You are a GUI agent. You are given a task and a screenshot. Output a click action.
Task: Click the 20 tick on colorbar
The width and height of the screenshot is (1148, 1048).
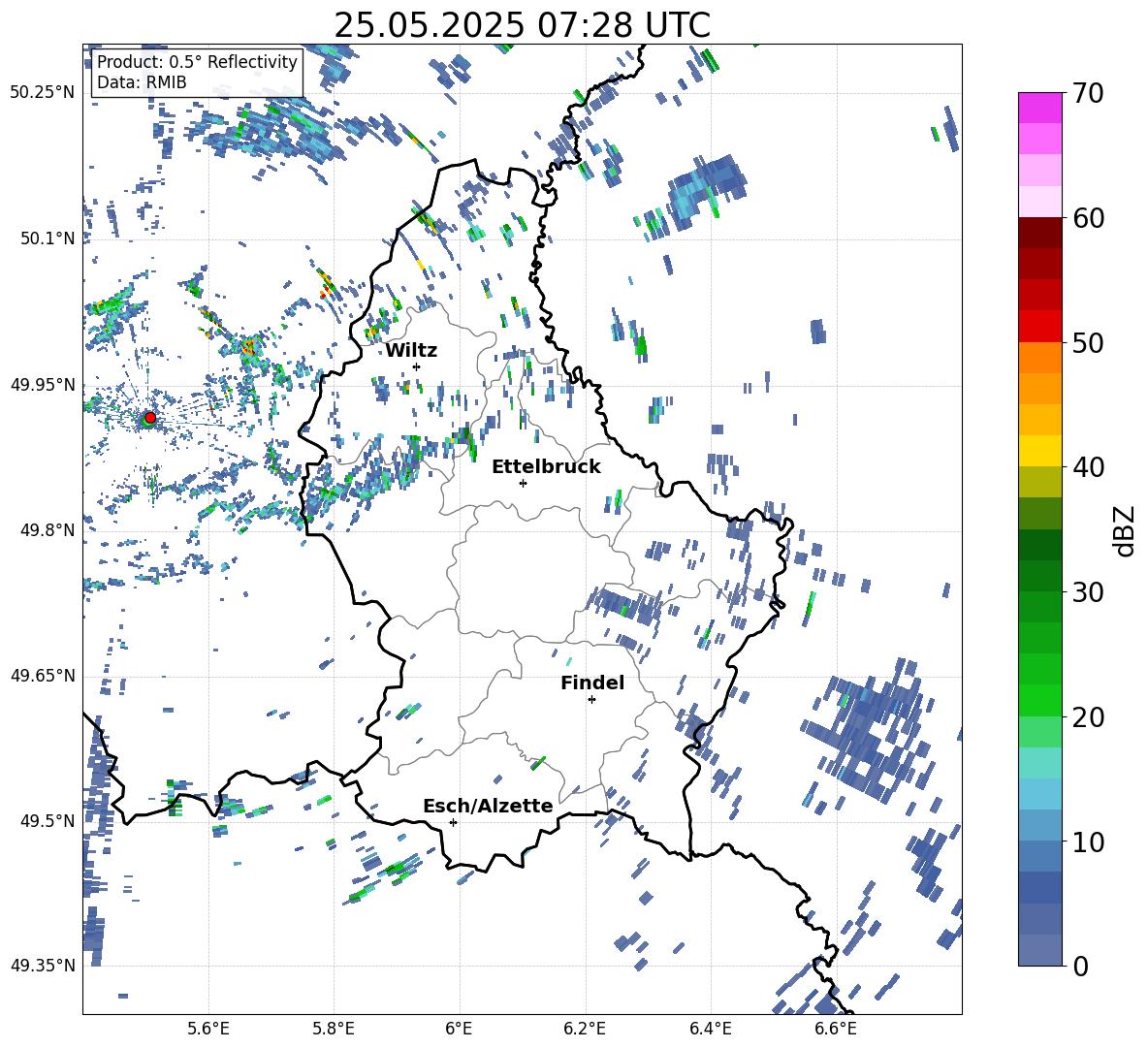(1087, 716)
